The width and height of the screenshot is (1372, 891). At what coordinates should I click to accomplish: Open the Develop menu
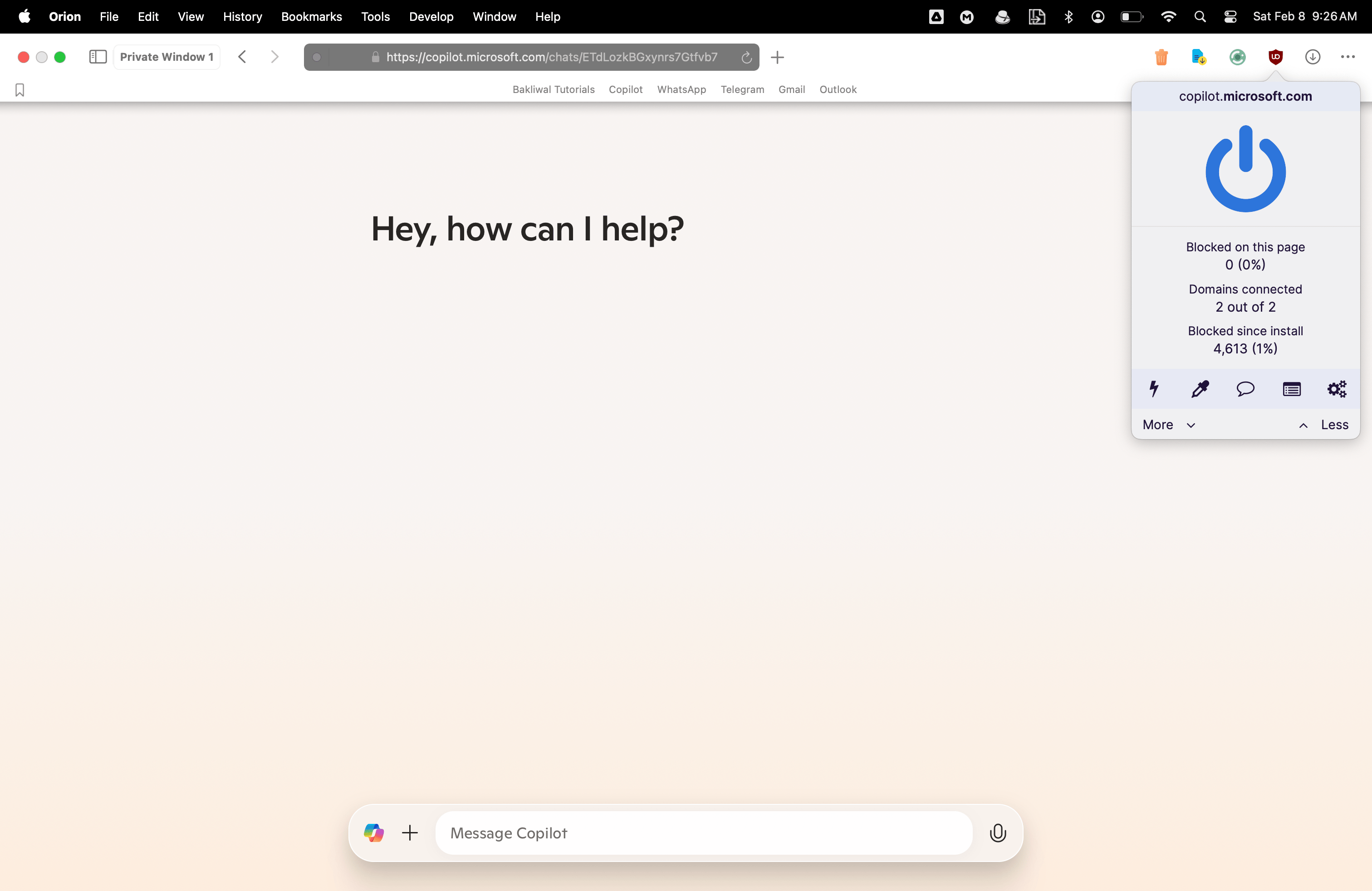pos(431,17)
